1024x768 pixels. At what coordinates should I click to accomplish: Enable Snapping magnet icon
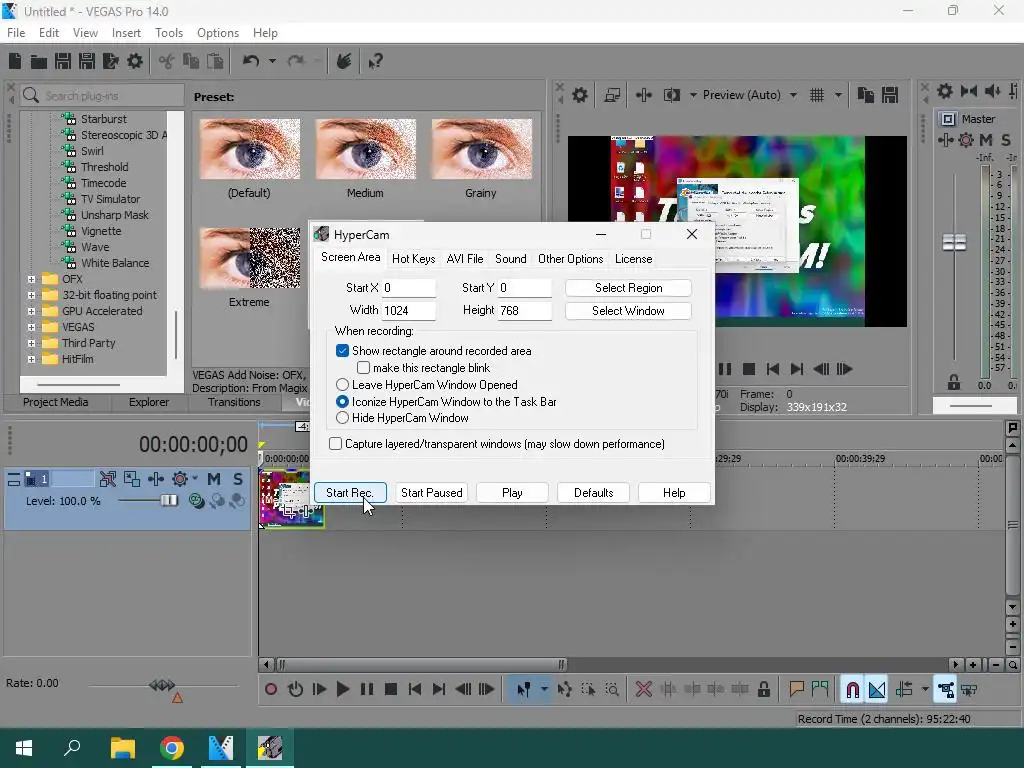tap(852, 690)
